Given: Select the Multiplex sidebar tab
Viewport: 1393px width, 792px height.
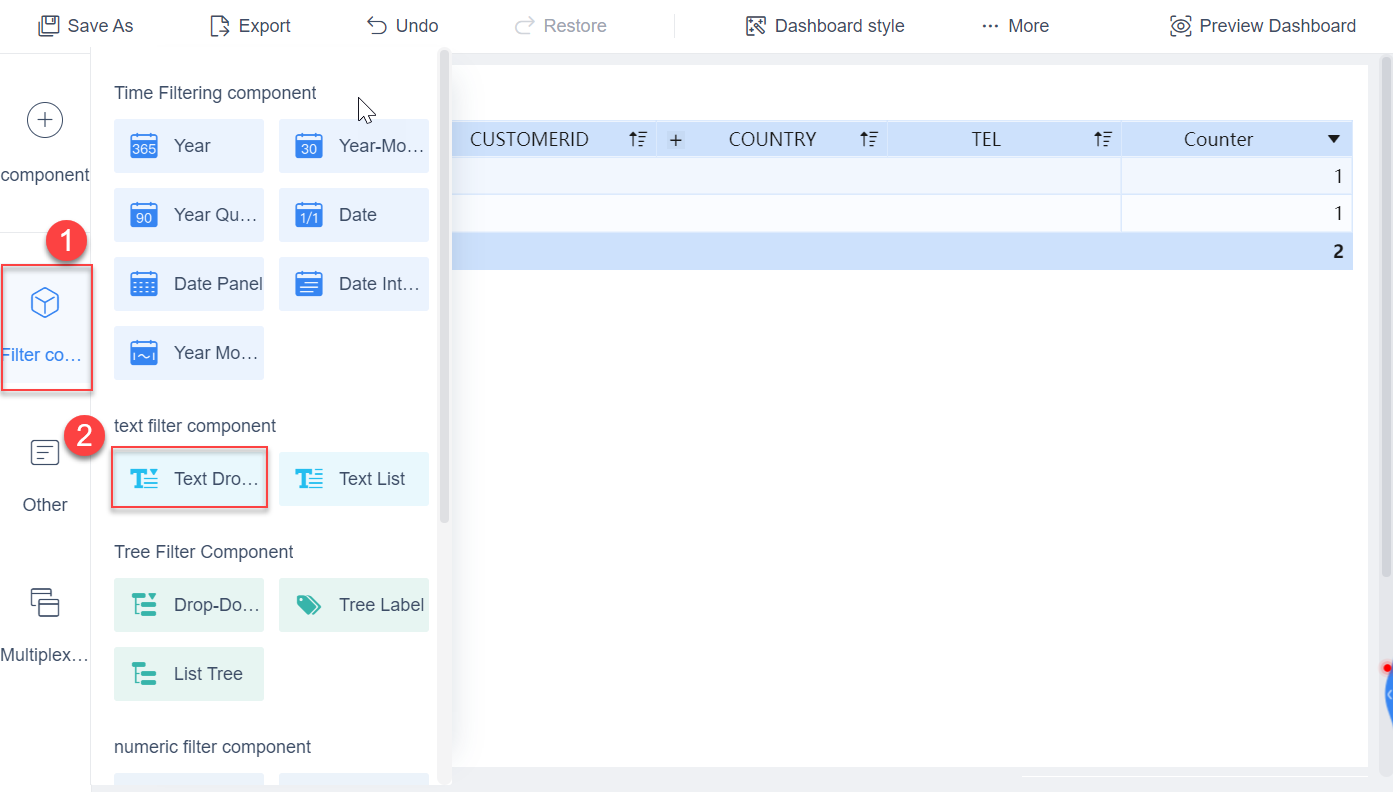Looking at the screenshot, I should (x=45, y=625).
